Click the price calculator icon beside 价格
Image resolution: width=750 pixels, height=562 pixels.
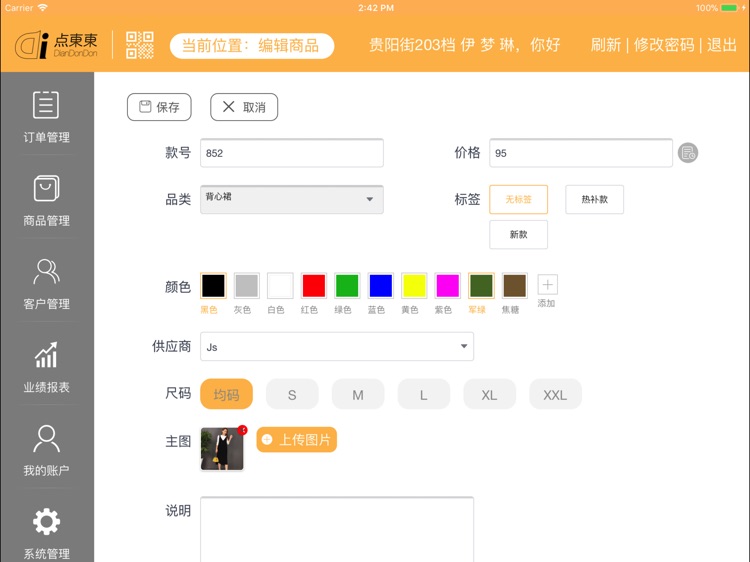(x=688, y=153)
